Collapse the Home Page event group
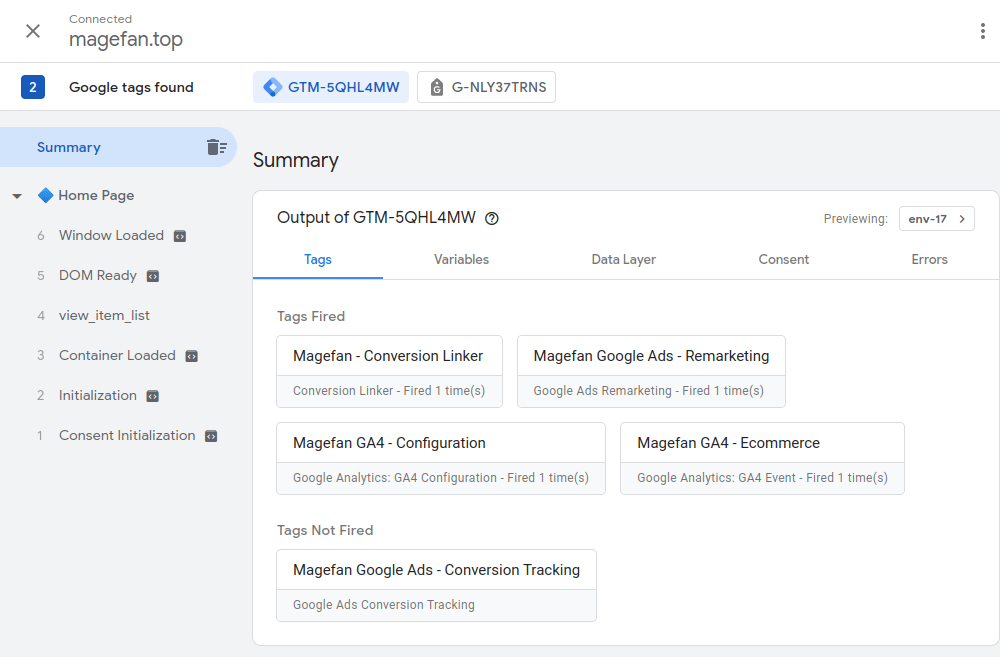Screen dimensions: 1000x657 click(17, 196)
